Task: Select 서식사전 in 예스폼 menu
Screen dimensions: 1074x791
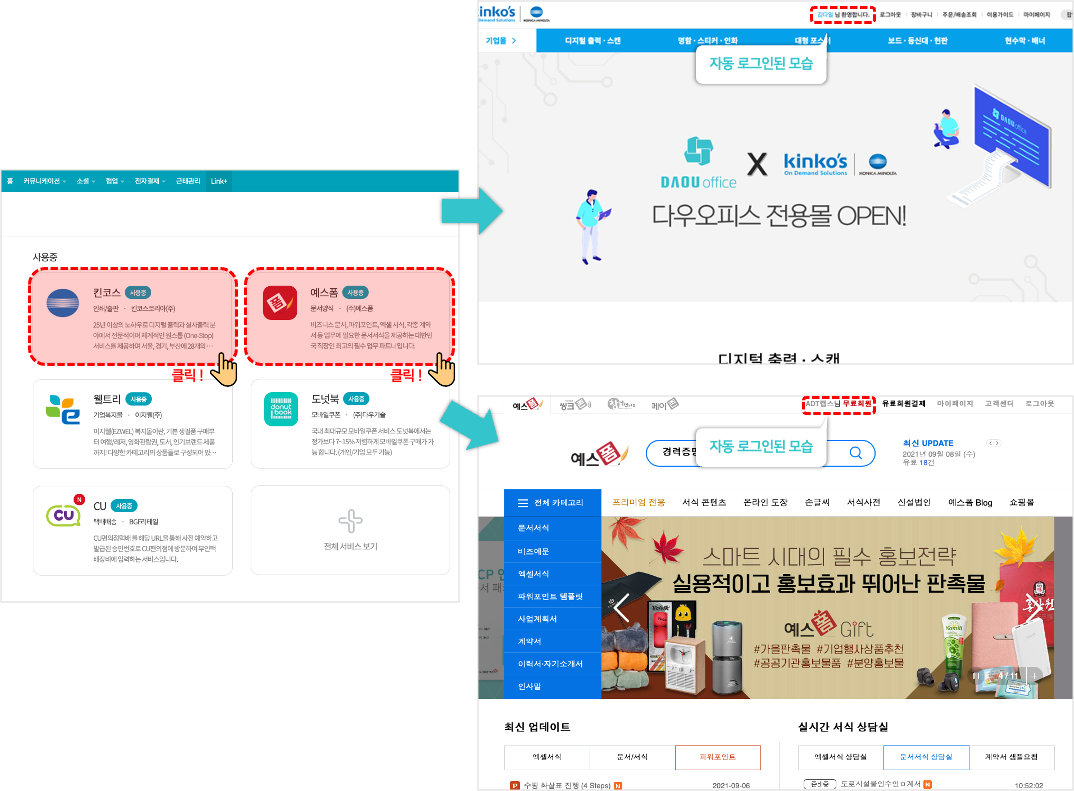Action: coord(863,502)
